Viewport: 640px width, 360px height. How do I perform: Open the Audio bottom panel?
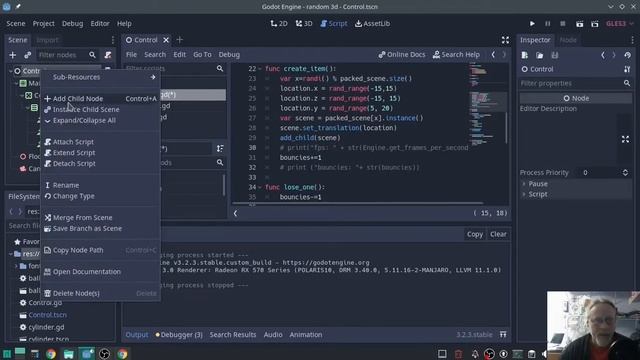tap(273, 335)
